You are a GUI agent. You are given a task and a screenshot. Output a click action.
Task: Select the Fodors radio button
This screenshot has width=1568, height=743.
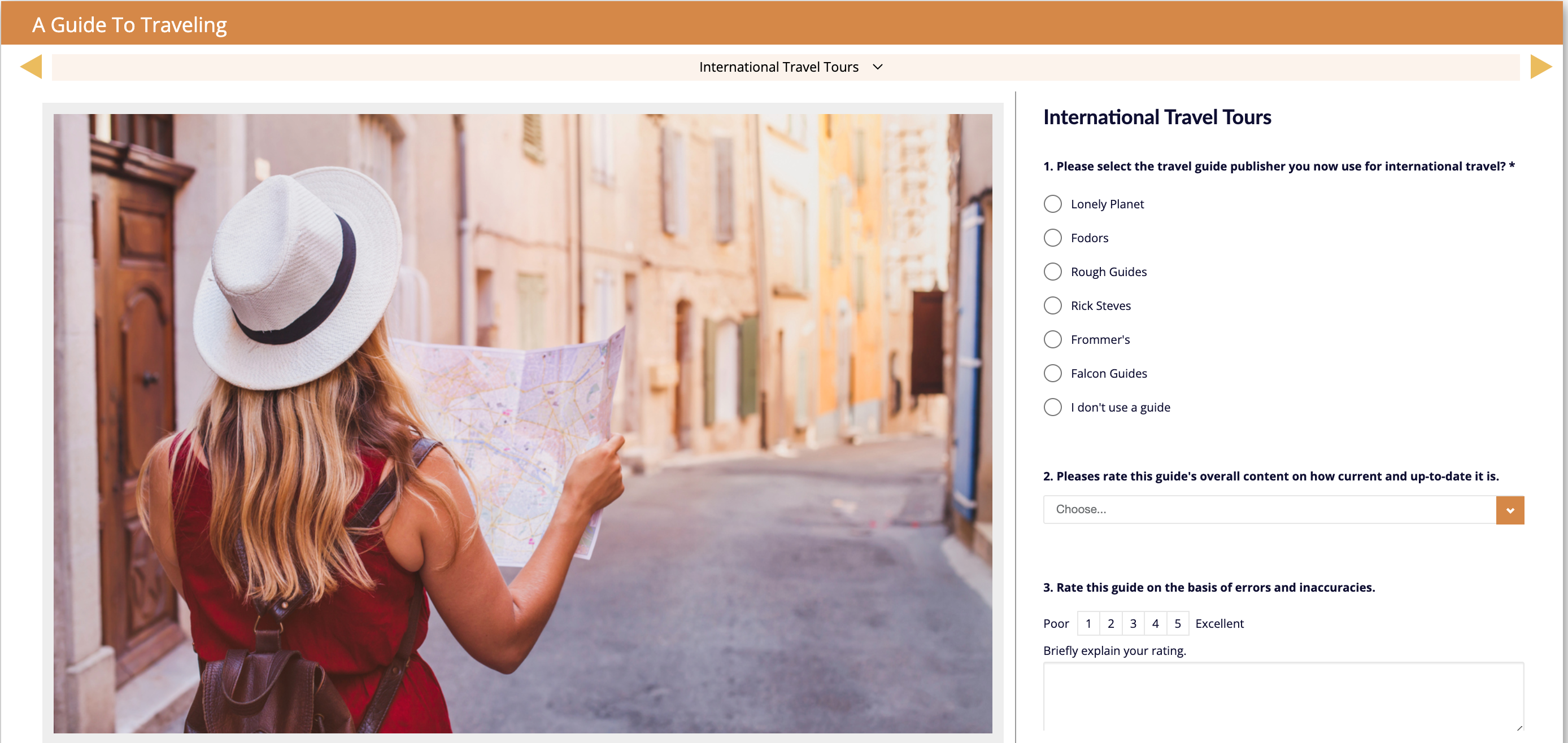pyautogui.click(x=1052, y=237)
